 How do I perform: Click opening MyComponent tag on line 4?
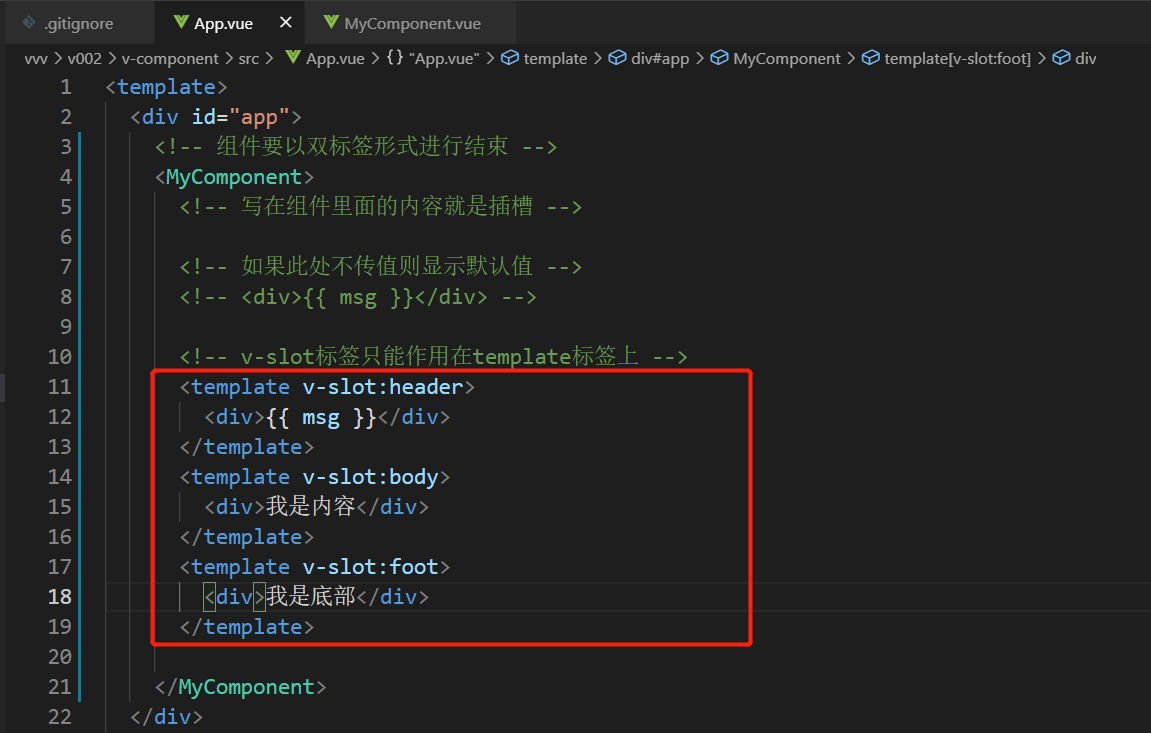click(234, 177)
